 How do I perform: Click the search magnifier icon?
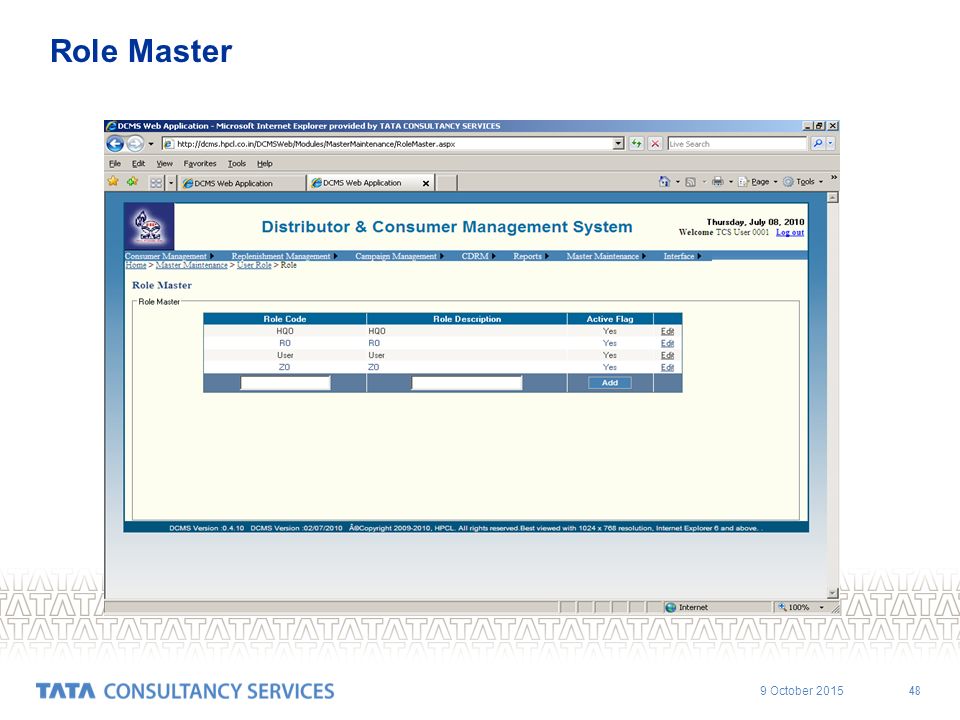[x=817, y=144]
